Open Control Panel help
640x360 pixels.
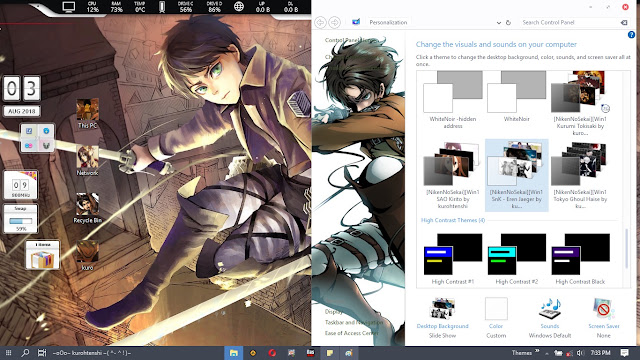[631, 35]
